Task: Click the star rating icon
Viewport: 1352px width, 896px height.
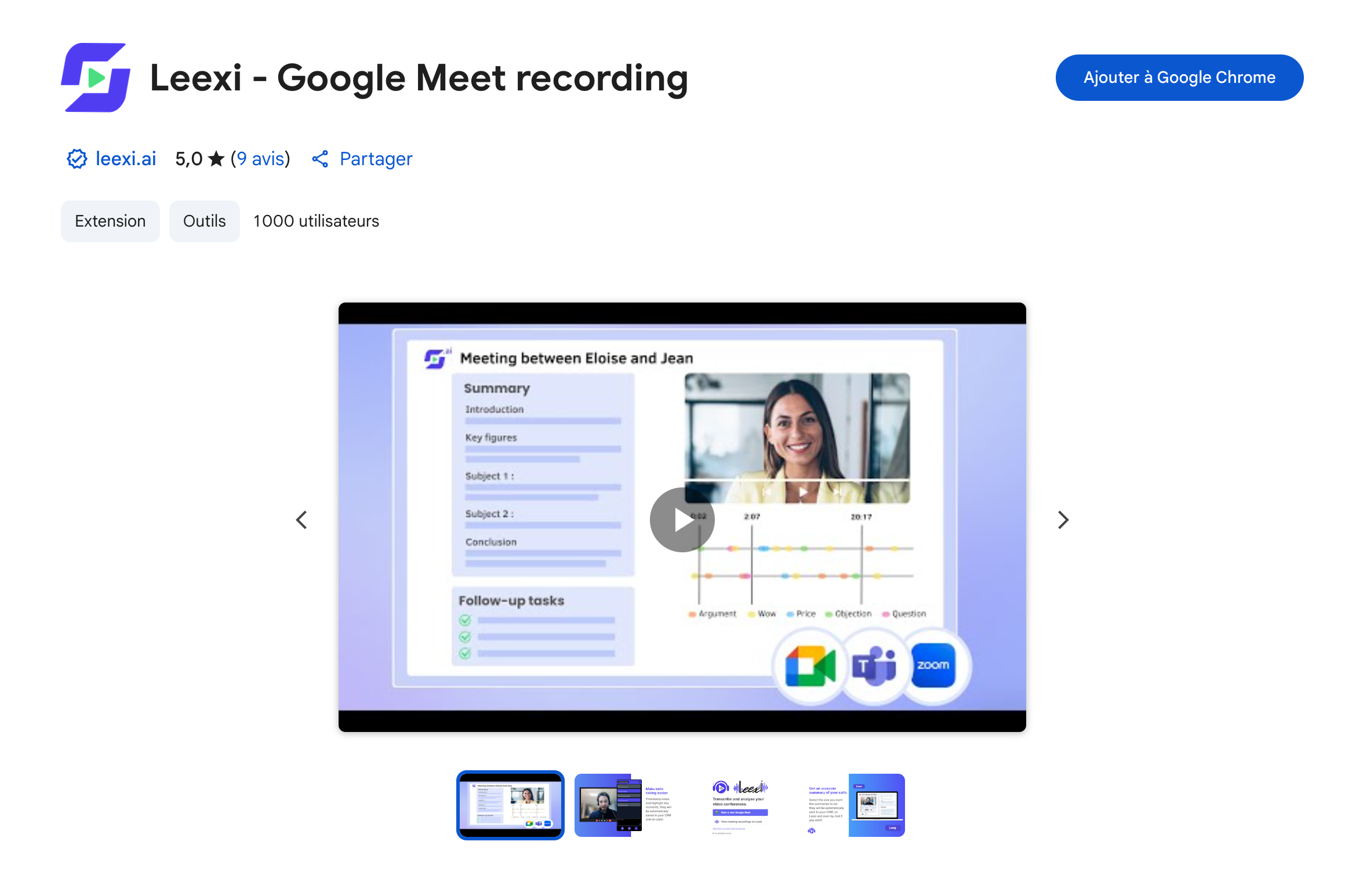Action: (x=216, y=159)
